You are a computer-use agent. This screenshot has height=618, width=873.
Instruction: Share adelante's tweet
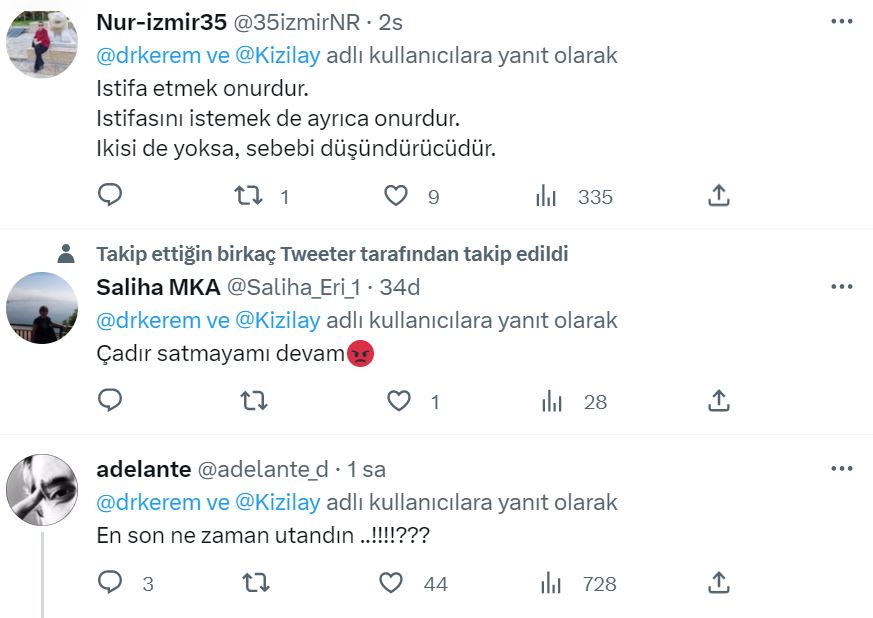[718, 583]
